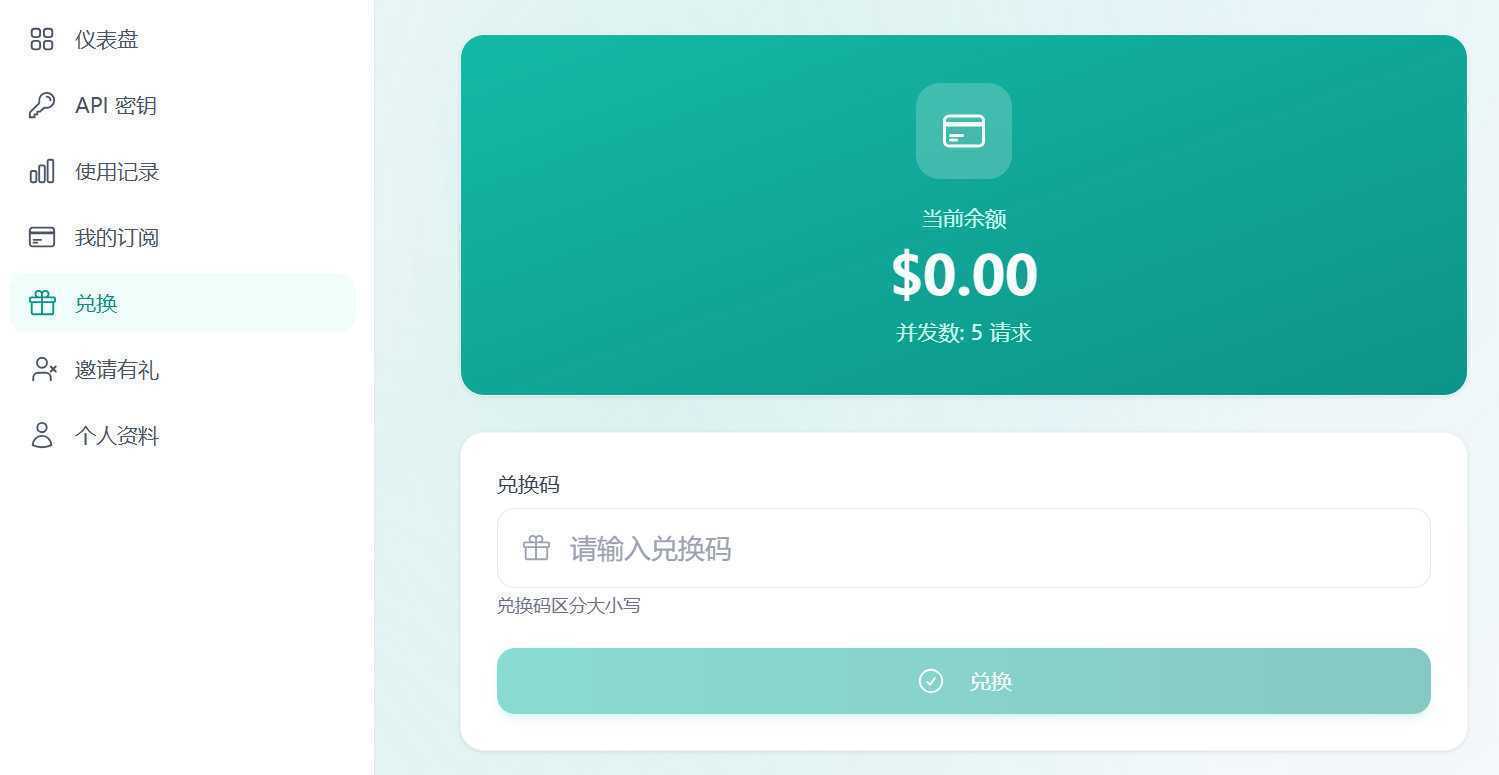This screenshot has width=1499, height=775.
Task: Click the 兑换码区分大小写 hint text
Action: (x=569, y=605)
